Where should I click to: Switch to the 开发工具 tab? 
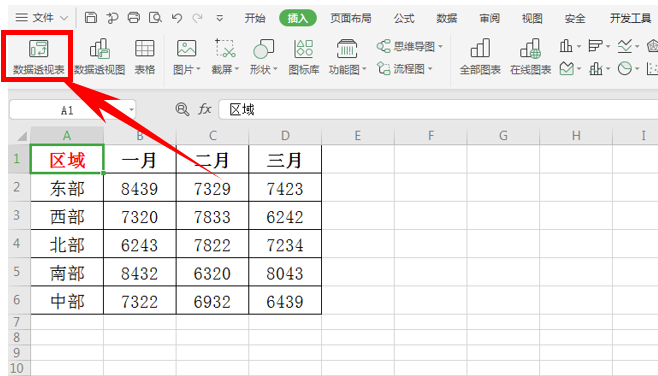coord(630,18)
